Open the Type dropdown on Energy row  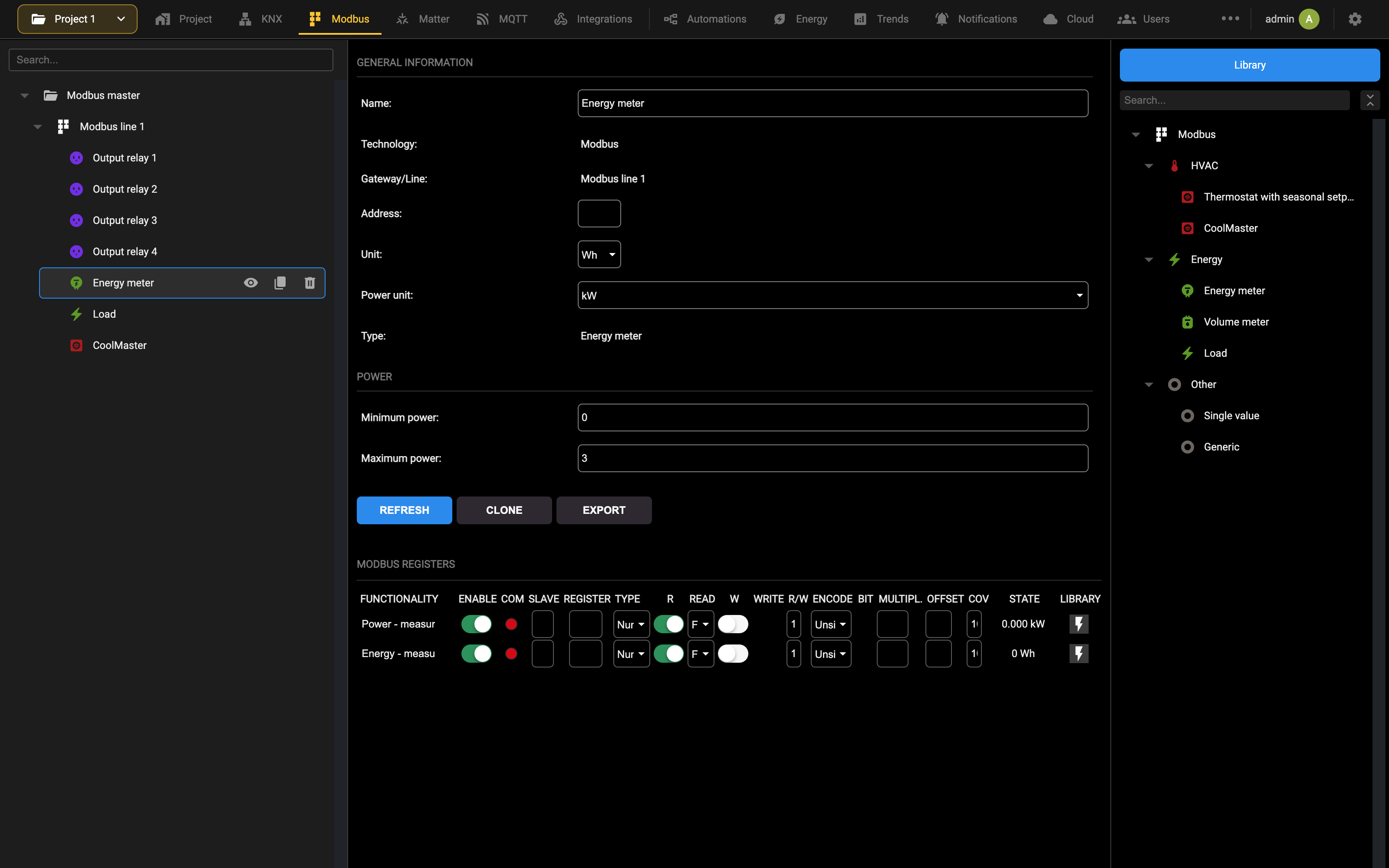tap(632, 653)
